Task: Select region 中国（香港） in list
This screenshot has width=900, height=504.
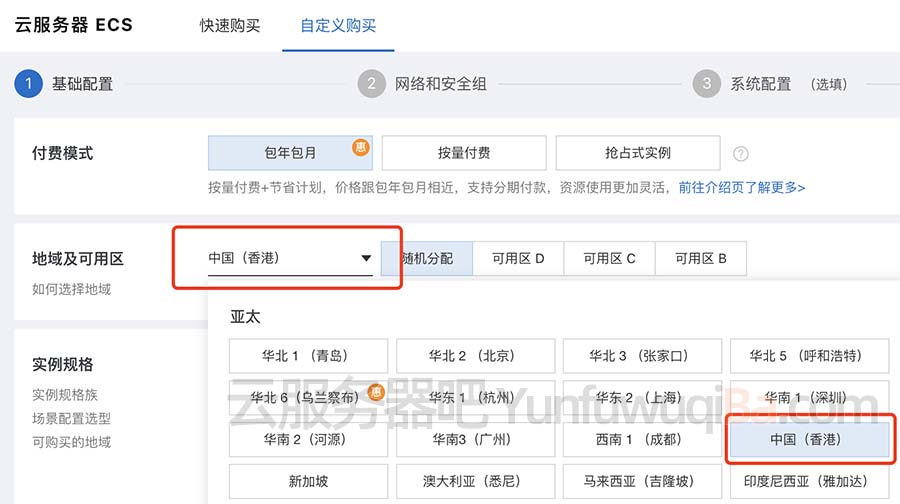Action: click(x=809, y=440)
